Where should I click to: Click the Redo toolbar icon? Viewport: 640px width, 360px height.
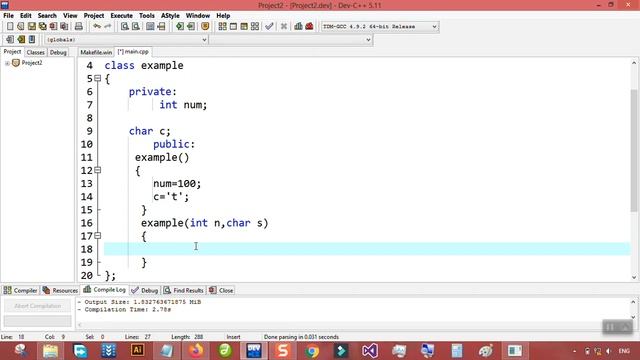tap(108, 27)
